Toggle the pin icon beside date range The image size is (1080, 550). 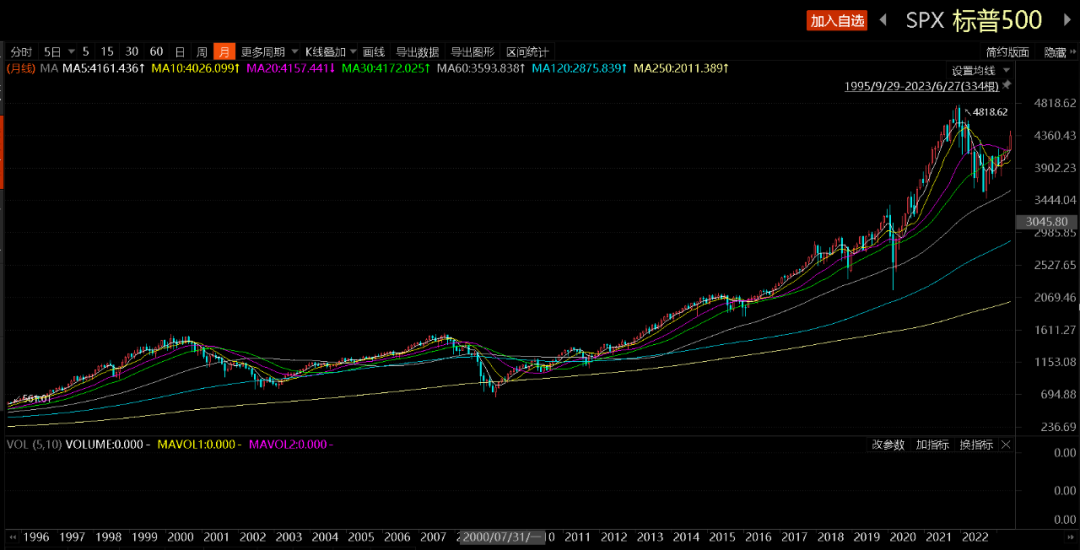[x=1006, y=85]
